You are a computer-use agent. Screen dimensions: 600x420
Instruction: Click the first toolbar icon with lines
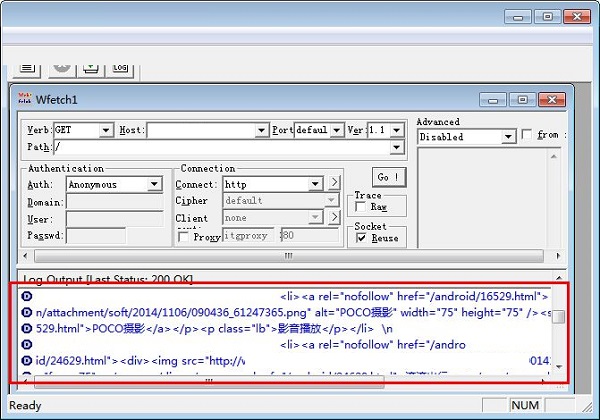29,67
